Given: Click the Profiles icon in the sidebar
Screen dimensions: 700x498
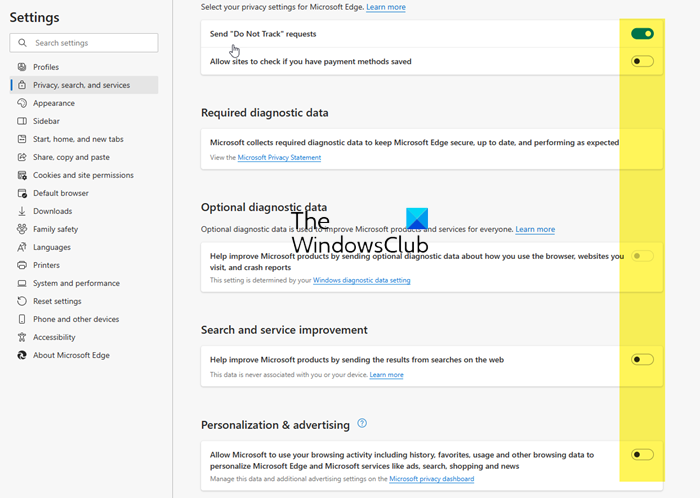Looking at the screenshot, I should (21, 67).
